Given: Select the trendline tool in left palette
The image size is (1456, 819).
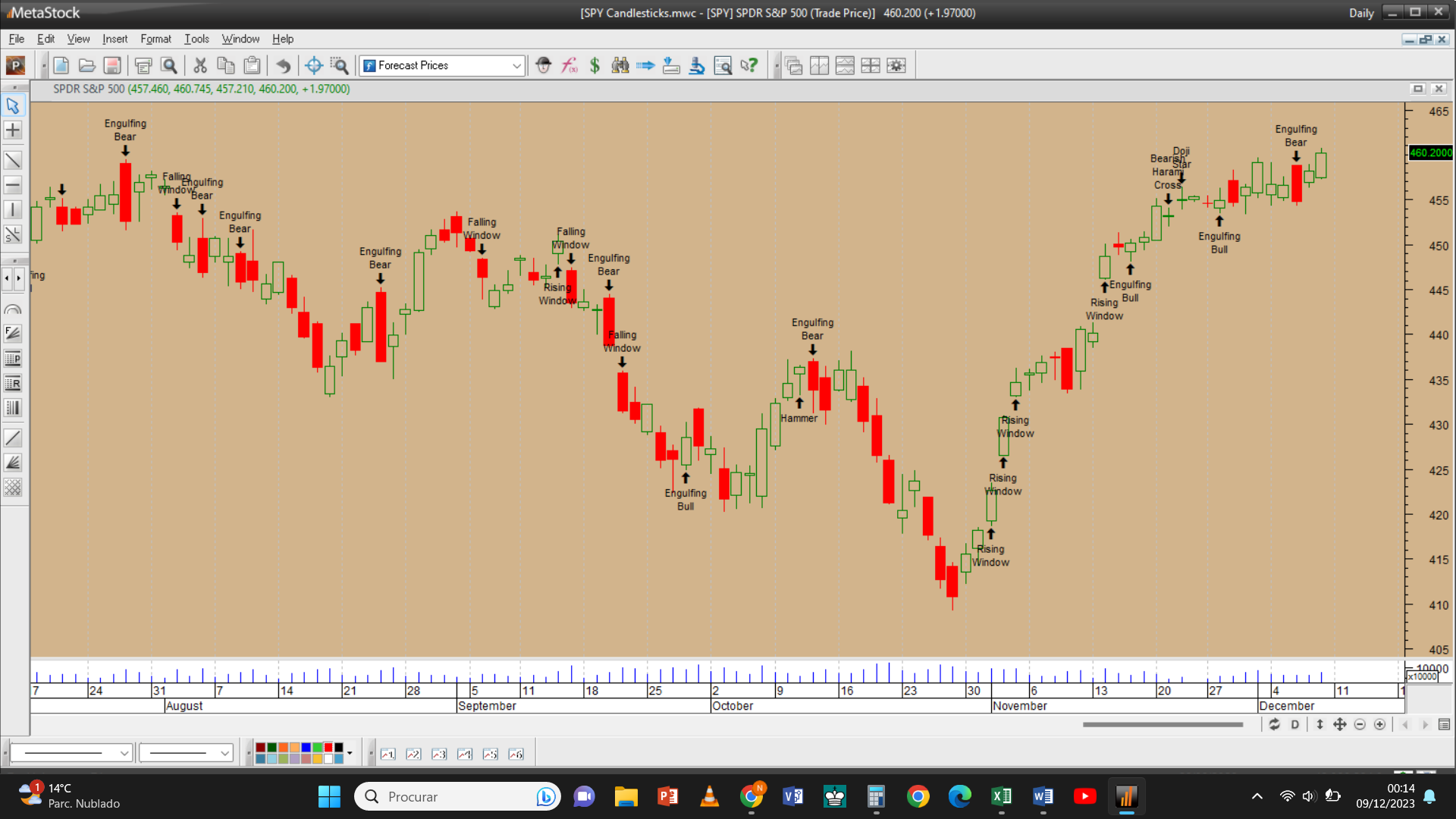Looking at the screenshot, I should pos(13,160).
